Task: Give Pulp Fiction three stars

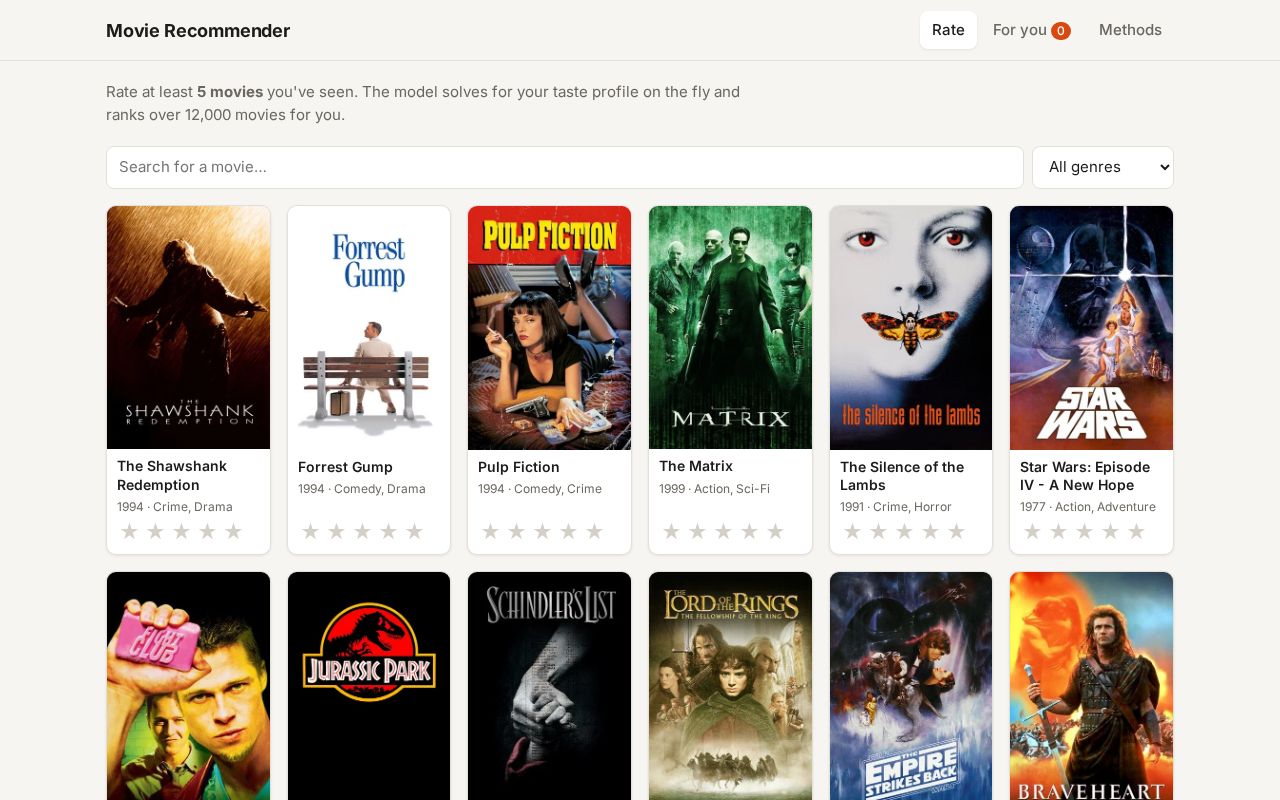Action: pos(542,532)
